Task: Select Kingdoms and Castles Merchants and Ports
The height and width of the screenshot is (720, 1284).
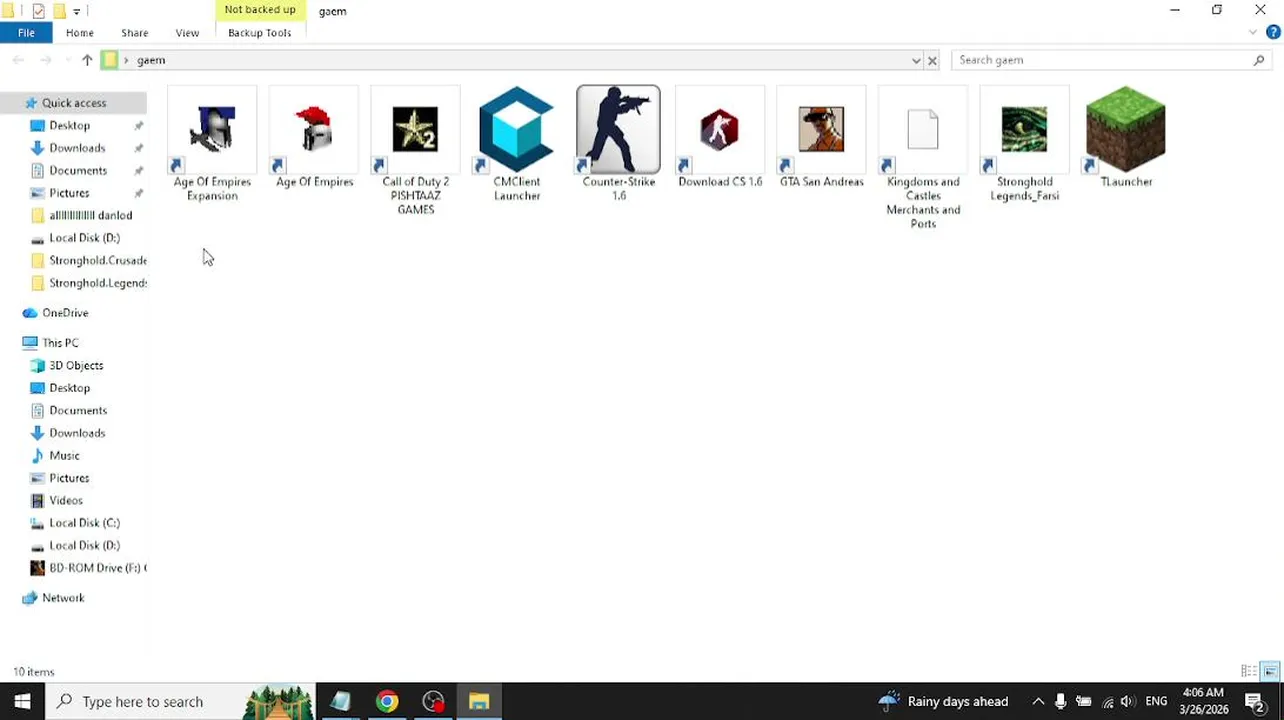Action: 923,158
